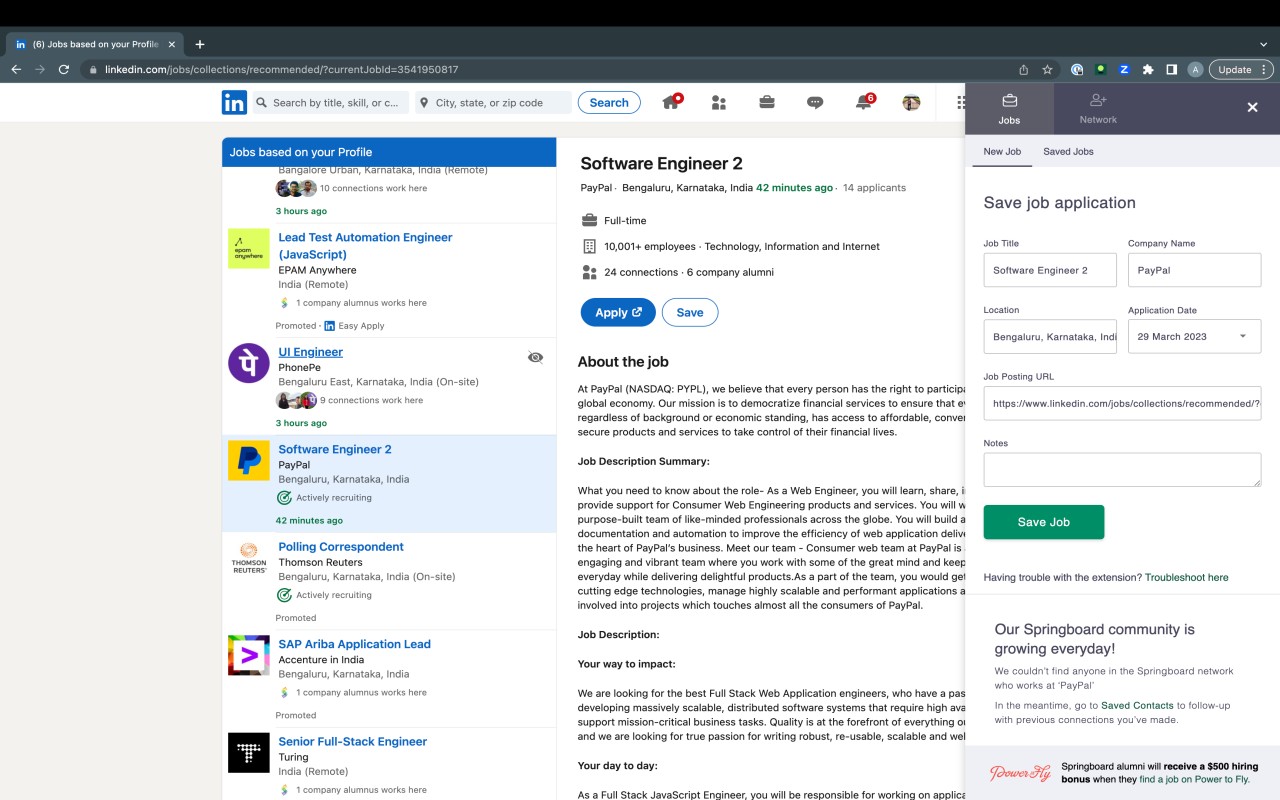Close the LinkedIn browser tab
This screenshot has height=800, width=1280.
(172, 44)
